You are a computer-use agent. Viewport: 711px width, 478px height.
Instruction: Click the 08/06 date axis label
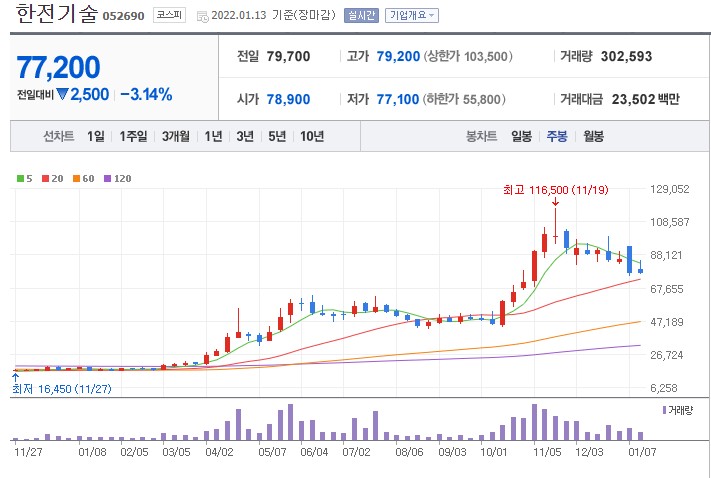409,452
